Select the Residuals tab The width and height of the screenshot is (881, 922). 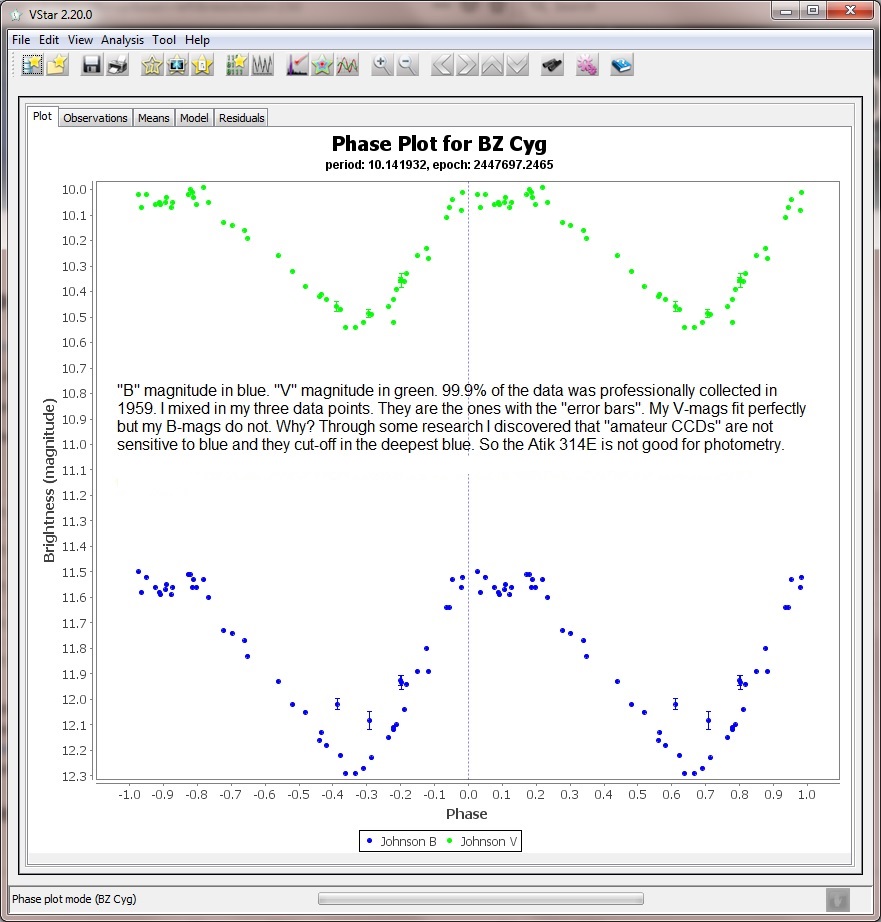click(x=242, y=118)
